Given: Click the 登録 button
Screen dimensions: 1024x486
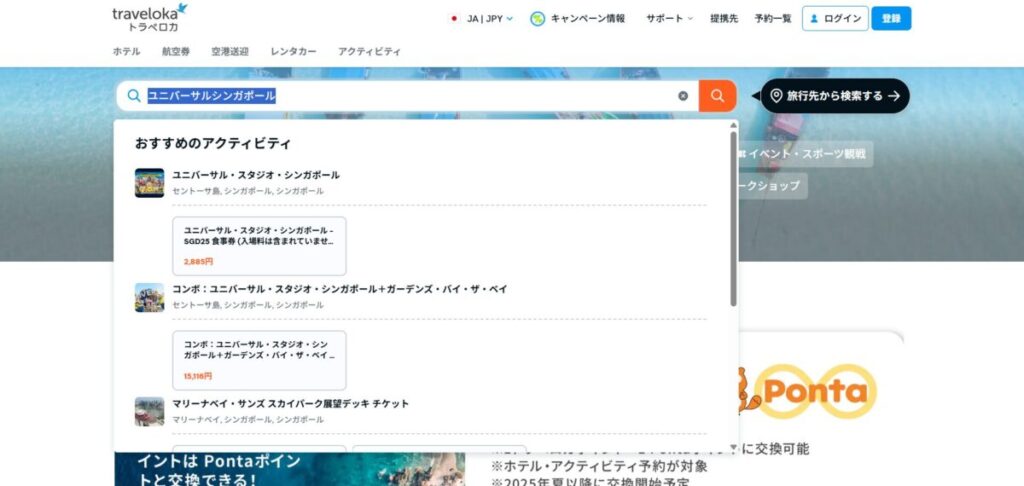Looking at the screenshot, I should 891,18.
